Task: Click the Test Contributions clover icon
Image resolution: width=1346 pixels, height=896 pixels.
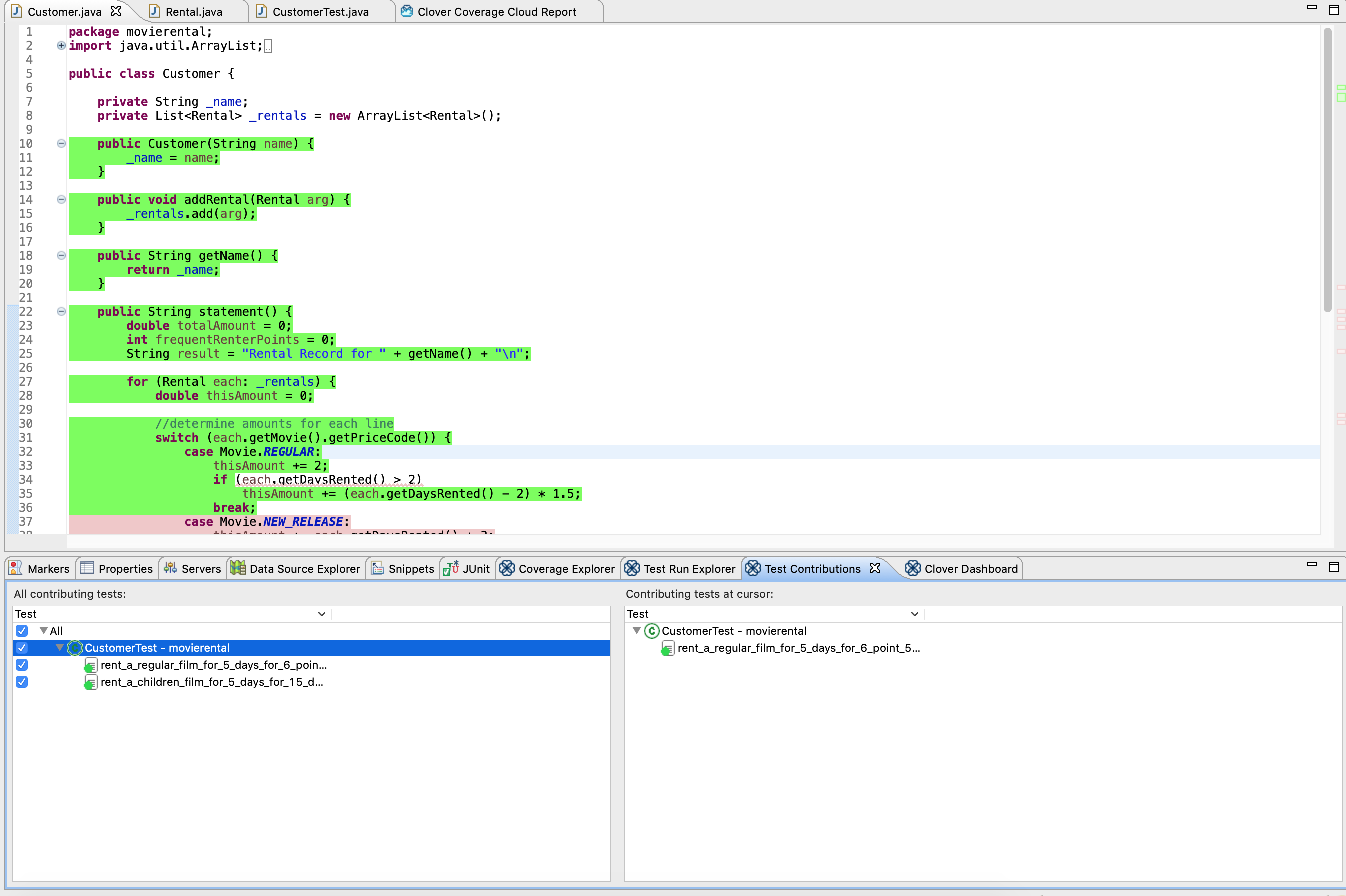Action: [x=753, y=568]
